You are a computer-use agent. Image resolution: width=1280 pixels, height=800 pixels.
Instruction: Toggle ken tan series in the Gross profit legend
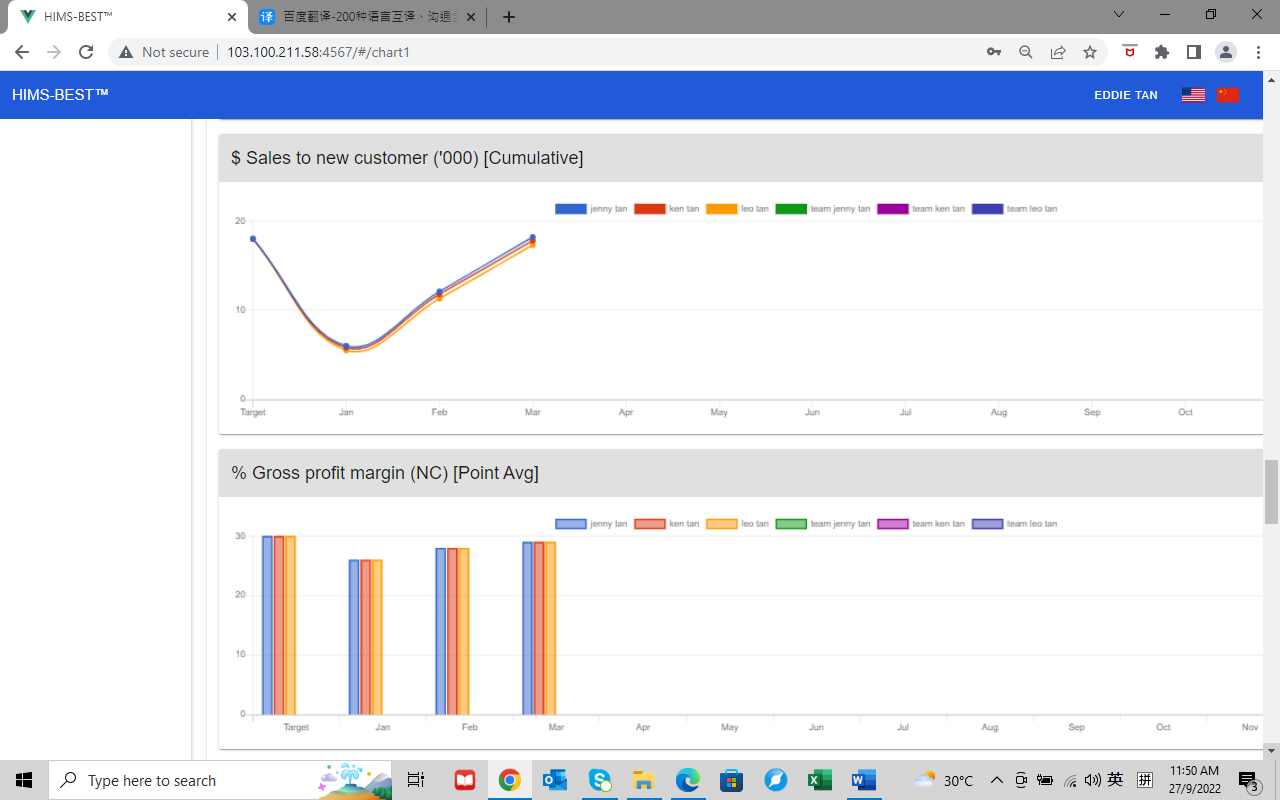coord(668,524)
